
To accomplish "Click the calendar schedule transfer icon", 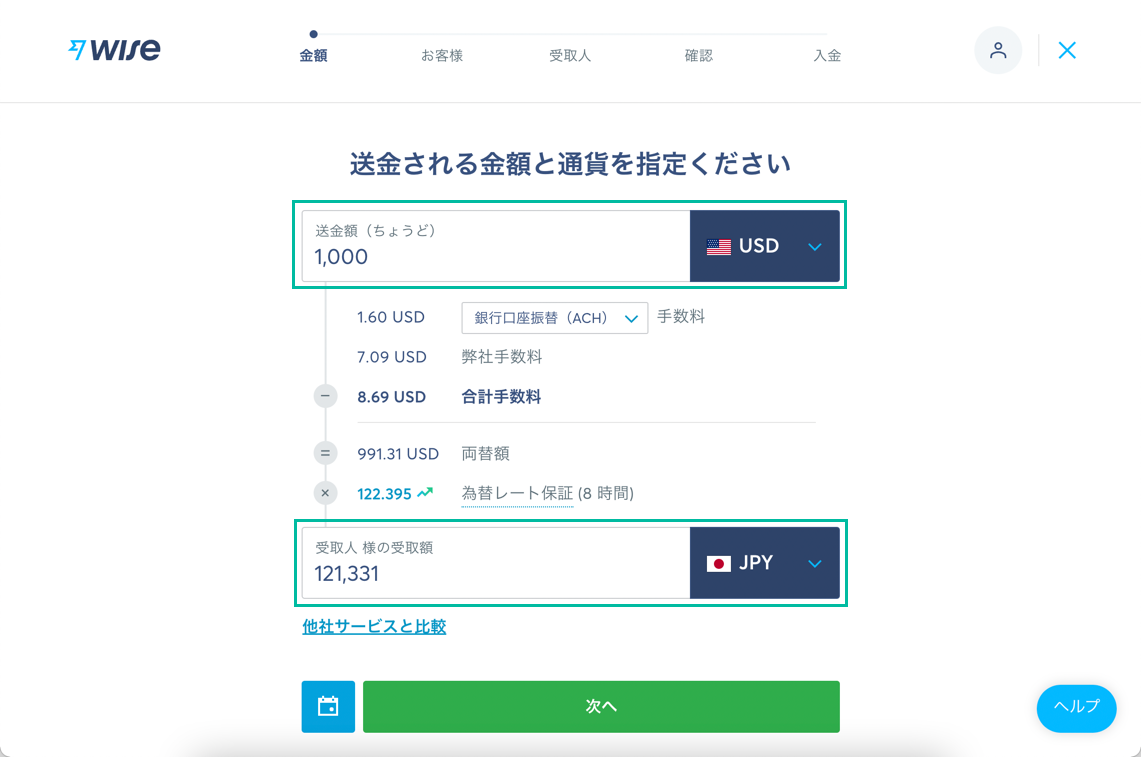I will [x=328, y=707].
